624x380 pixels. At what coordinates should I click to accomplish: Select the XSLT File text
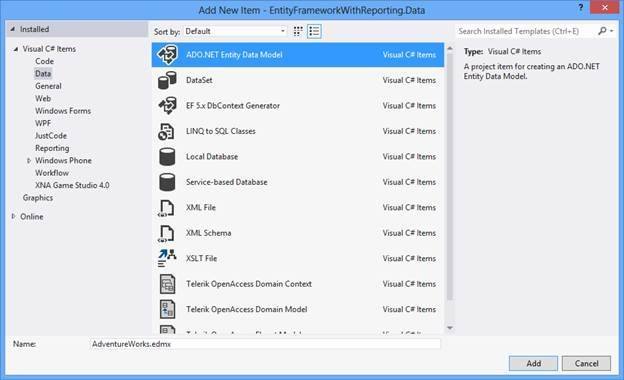(201, 258)
